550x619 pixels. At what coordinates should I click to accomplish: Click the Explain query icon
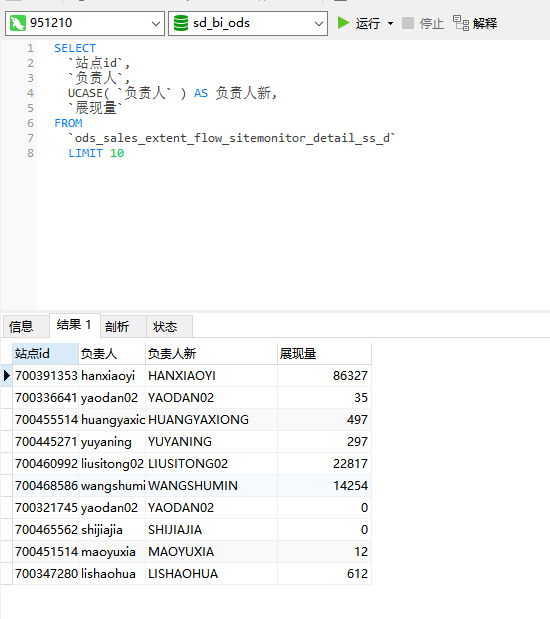point(461,23)
